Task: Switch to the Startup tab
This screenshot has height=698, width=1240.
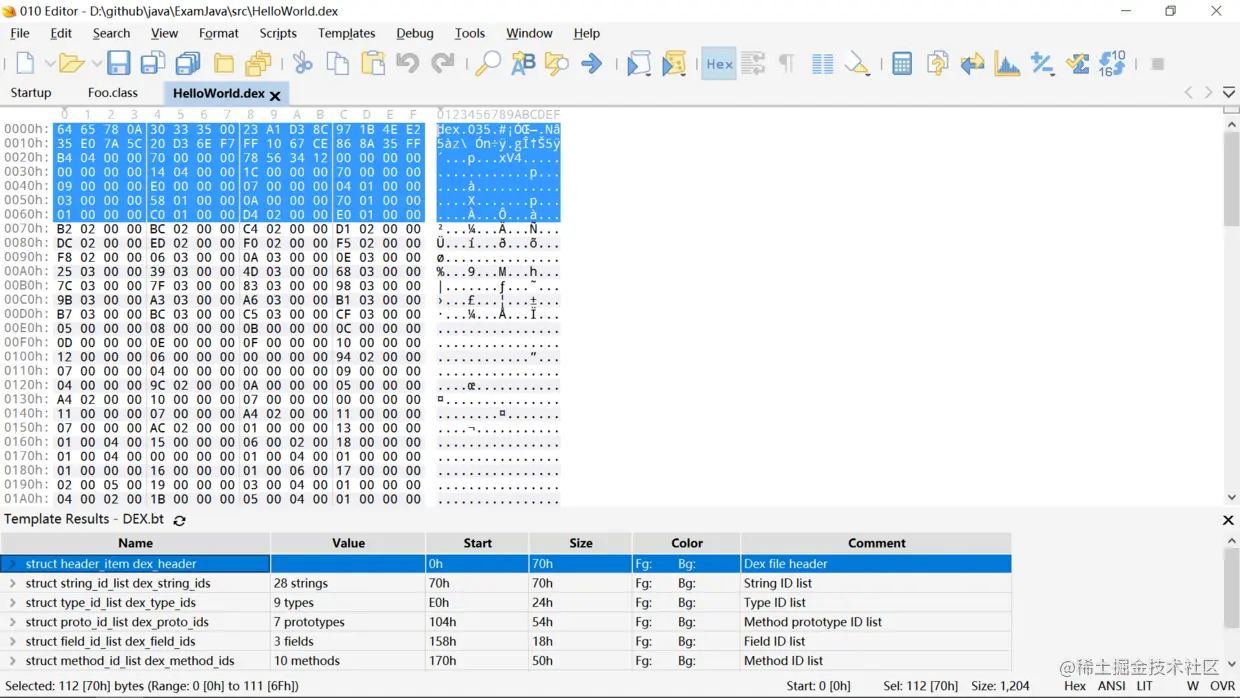Action: coord(31,92)
